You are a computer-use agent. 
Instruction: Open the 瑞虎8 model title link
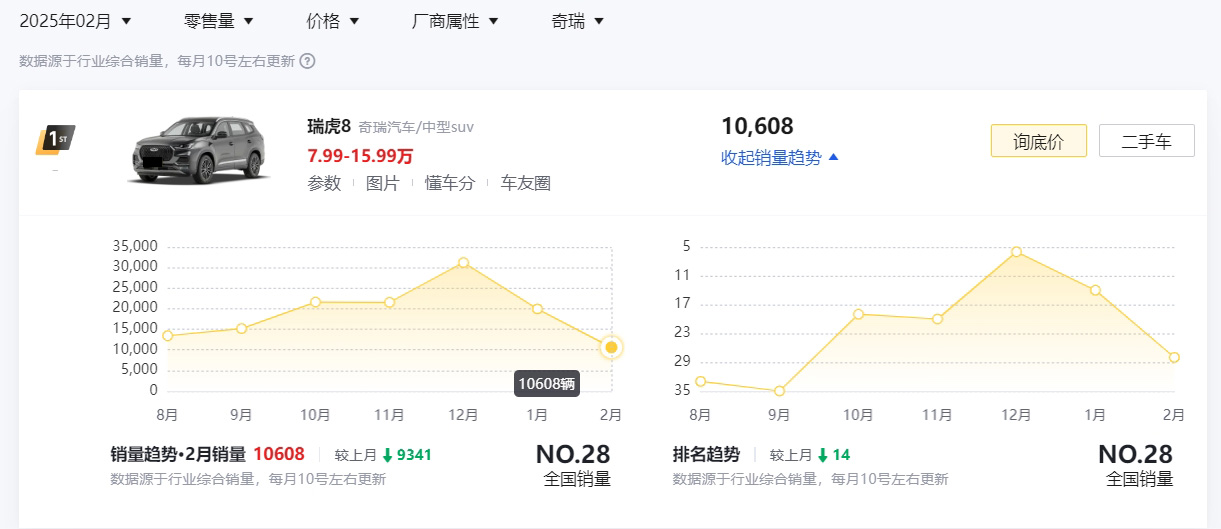(x=329, y=127)
